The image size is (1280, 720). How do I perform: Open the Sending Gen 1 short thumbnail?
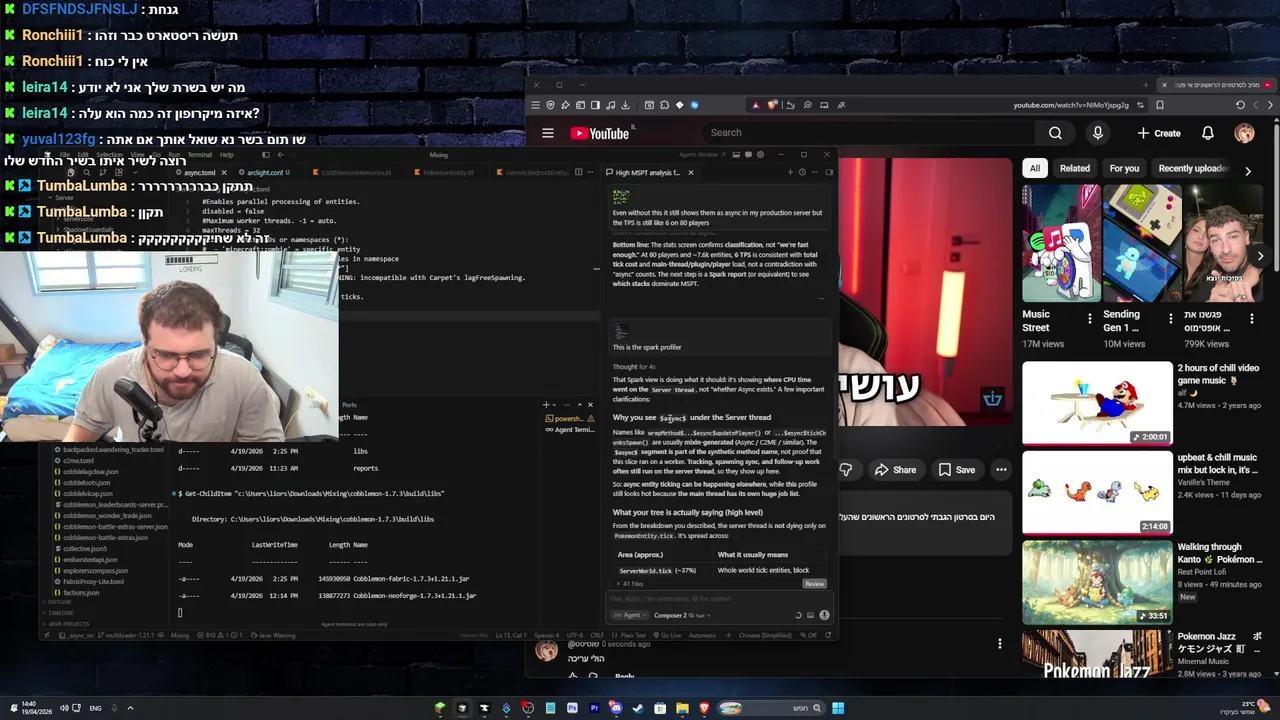(1142, 243)
